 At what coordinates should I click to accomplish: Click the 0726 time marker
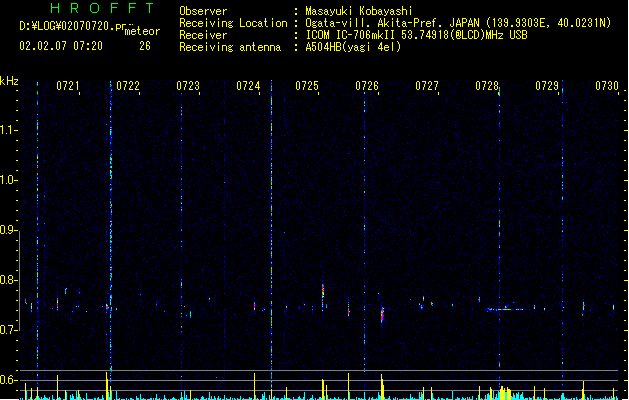(x=367, y=86)
